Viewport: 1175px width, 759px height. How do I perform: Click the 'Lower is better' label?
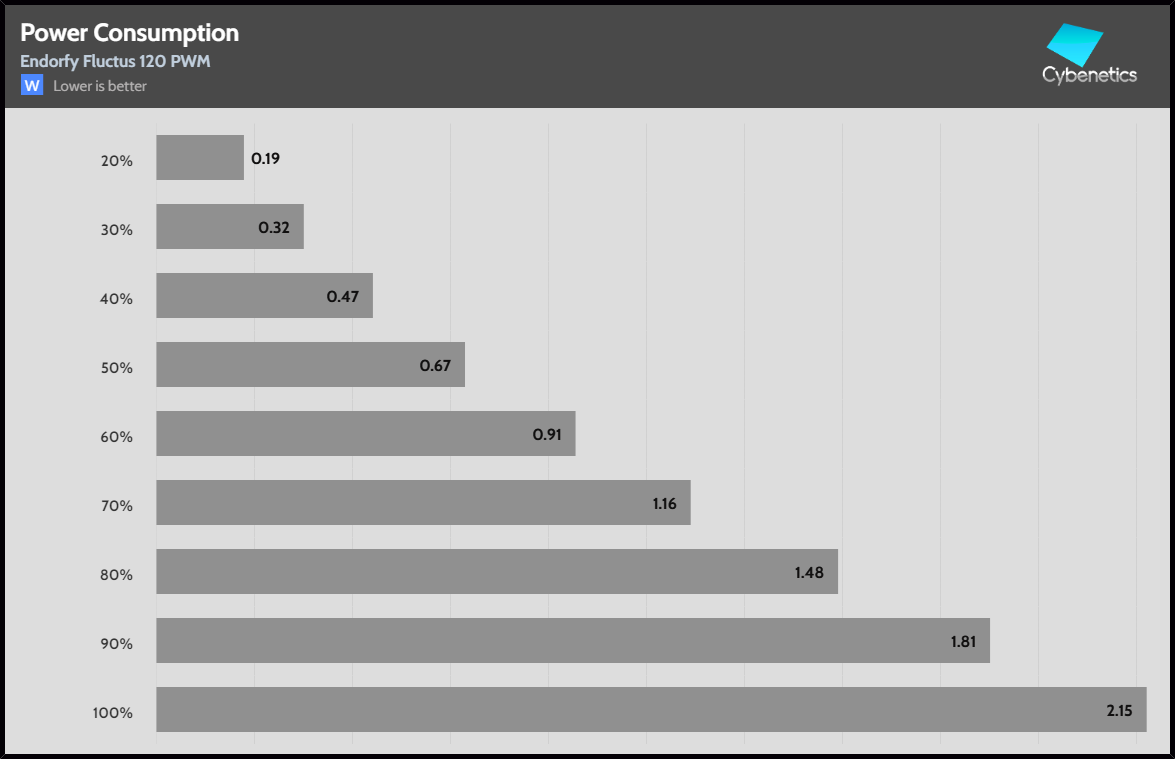point(100,86)
